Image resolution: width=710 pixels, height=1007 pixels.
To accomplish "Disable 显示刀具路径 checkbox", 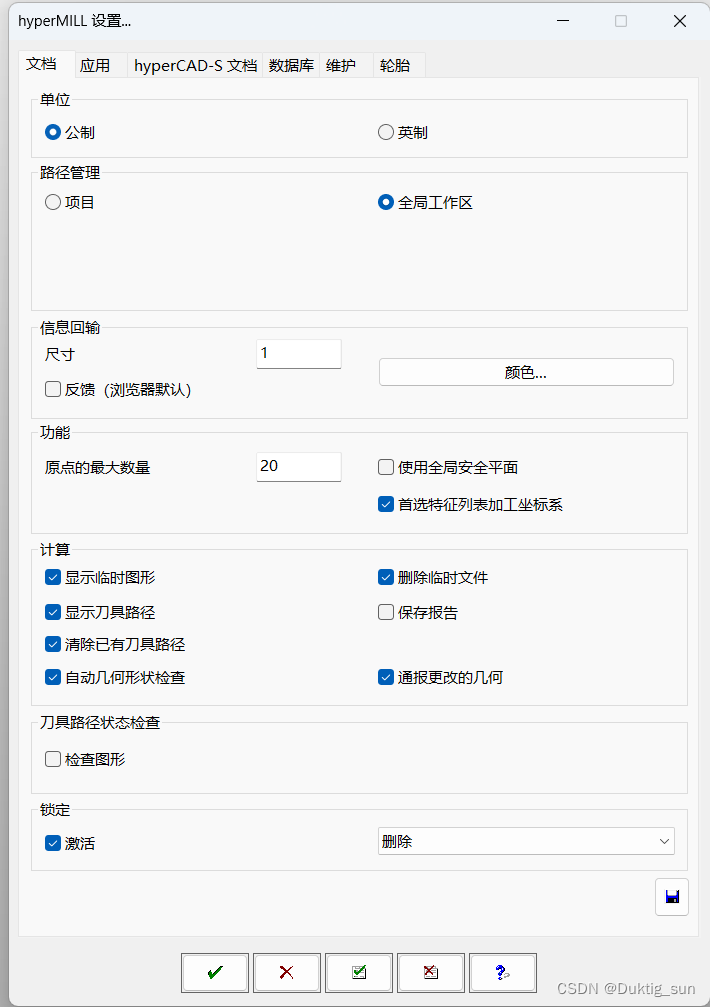I will click(52, 611).
